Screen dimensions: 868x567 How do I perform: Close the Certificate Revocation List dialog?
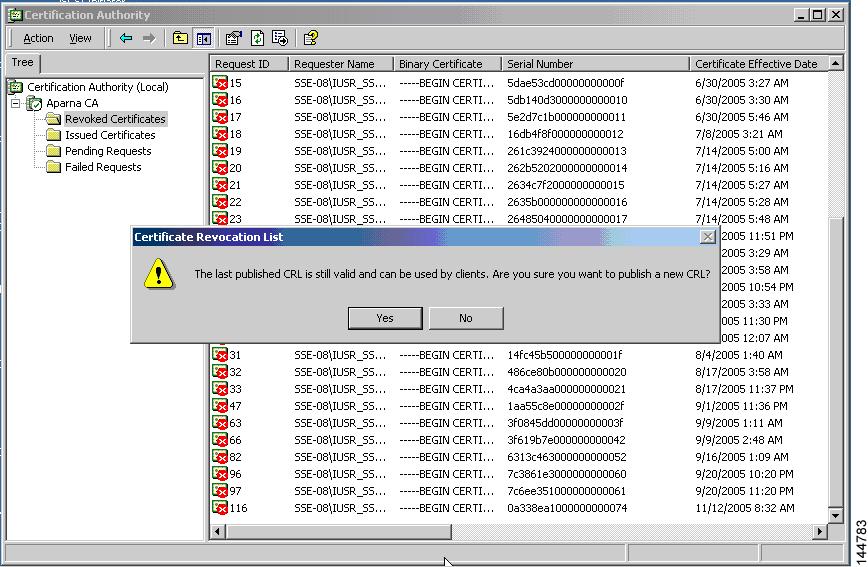(x=708, y=237)
